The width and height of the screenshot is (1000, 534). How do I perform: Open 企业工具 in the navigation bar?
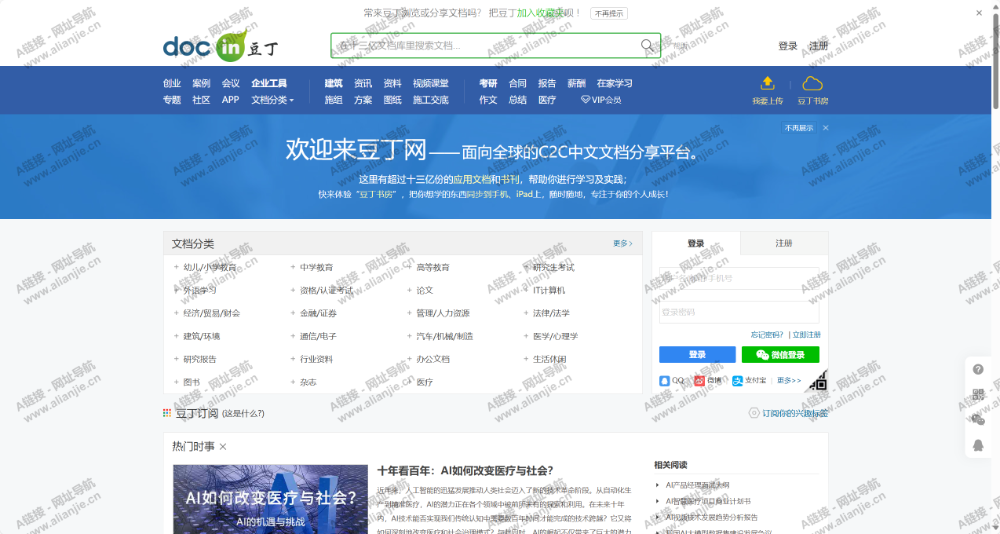[x=269, y=83]
